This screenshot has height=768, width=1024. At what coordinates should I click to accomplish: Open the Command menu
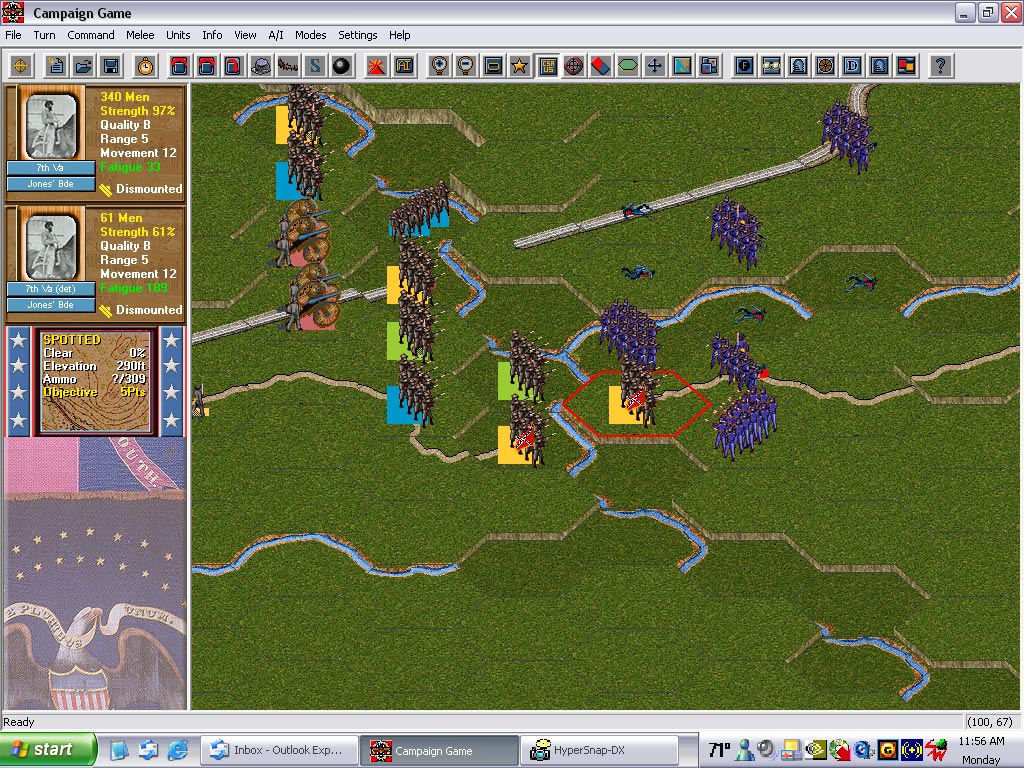[91, 35]
